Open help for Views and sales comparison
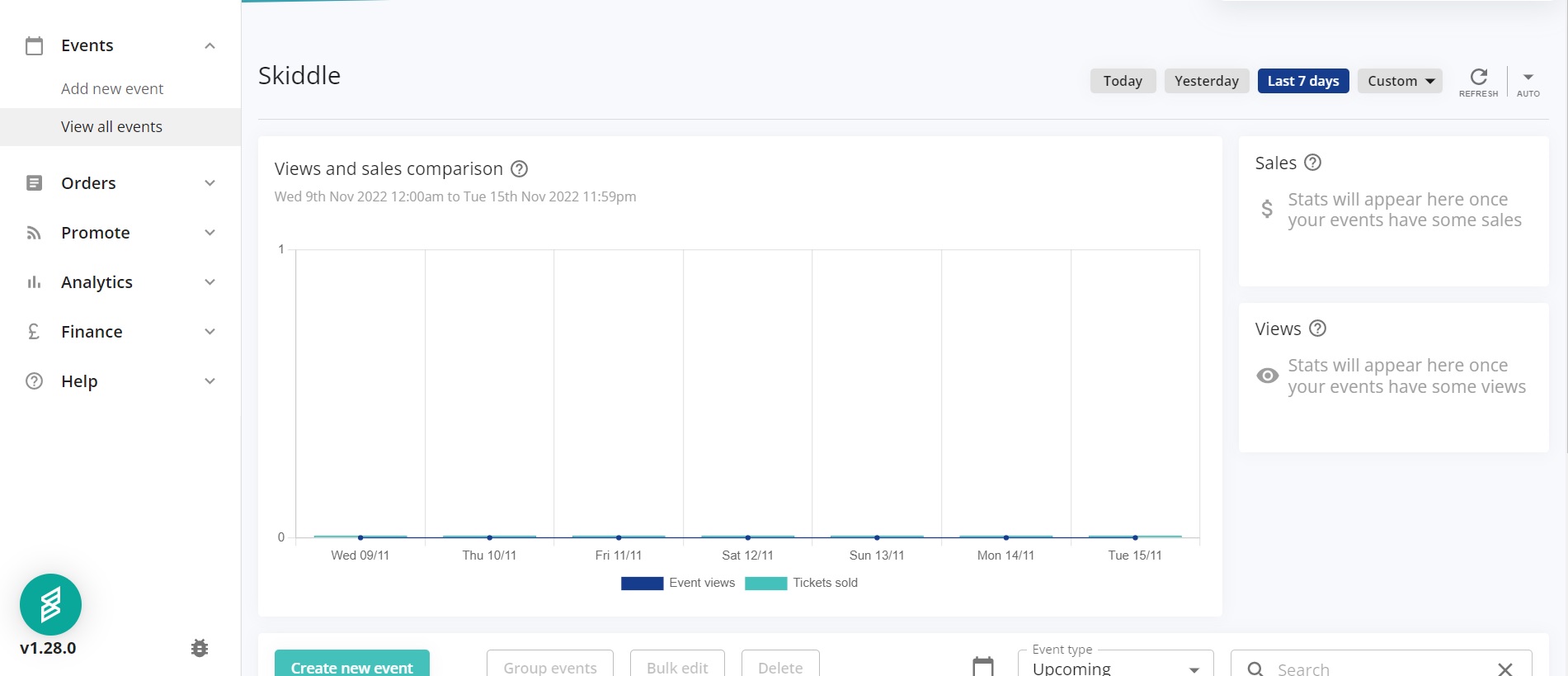1568x676 pixels. [519, 169]
